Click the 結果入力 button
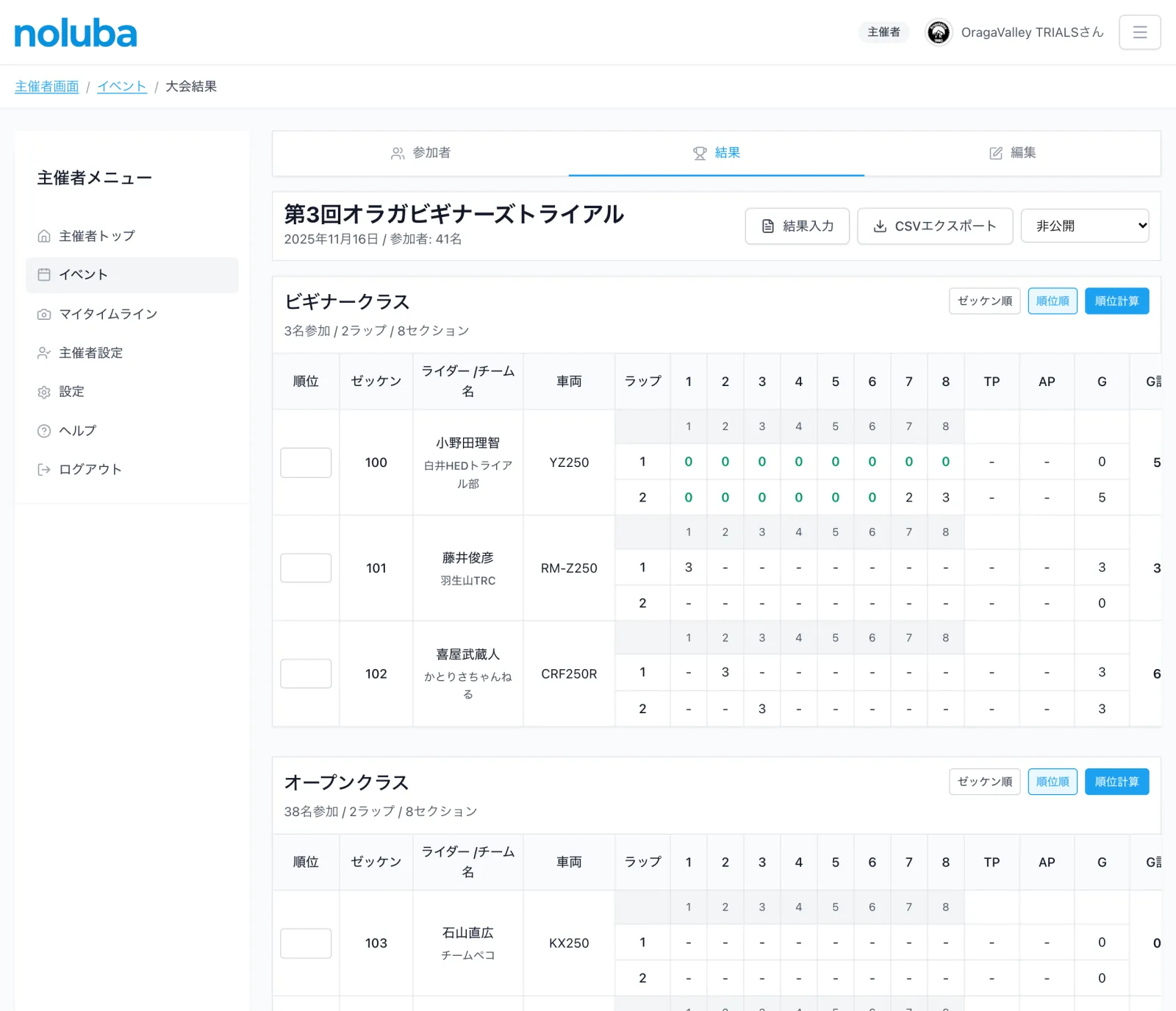Screen dimensions: 1176x1011 [x=797, y=226]
